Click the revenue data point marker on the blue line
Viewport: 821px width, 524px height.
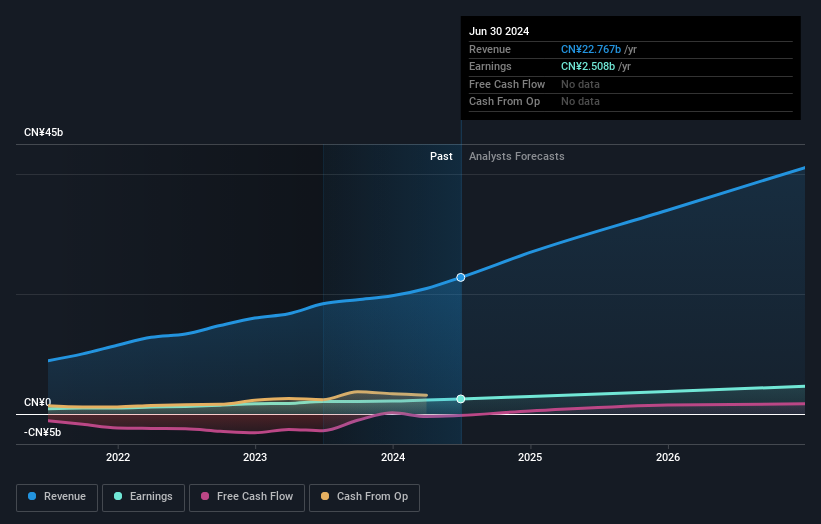pyautogui.click(x=460, y=277)
